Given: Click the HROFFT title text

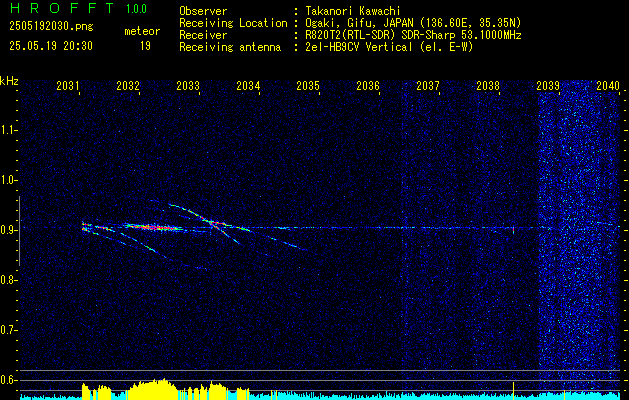Looking at the screenshot, I should [62, 8].
